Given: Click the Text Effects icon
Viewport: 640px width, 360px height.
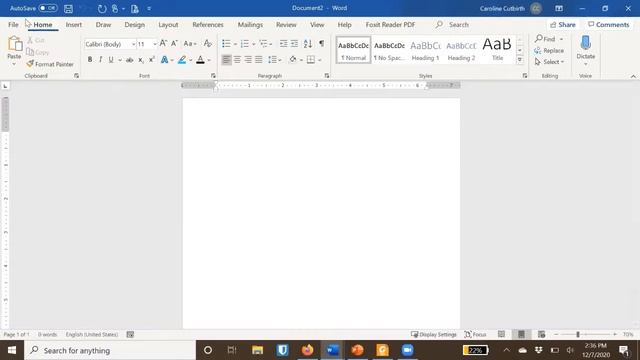Looking at the screenshot, I should point(164,60).
